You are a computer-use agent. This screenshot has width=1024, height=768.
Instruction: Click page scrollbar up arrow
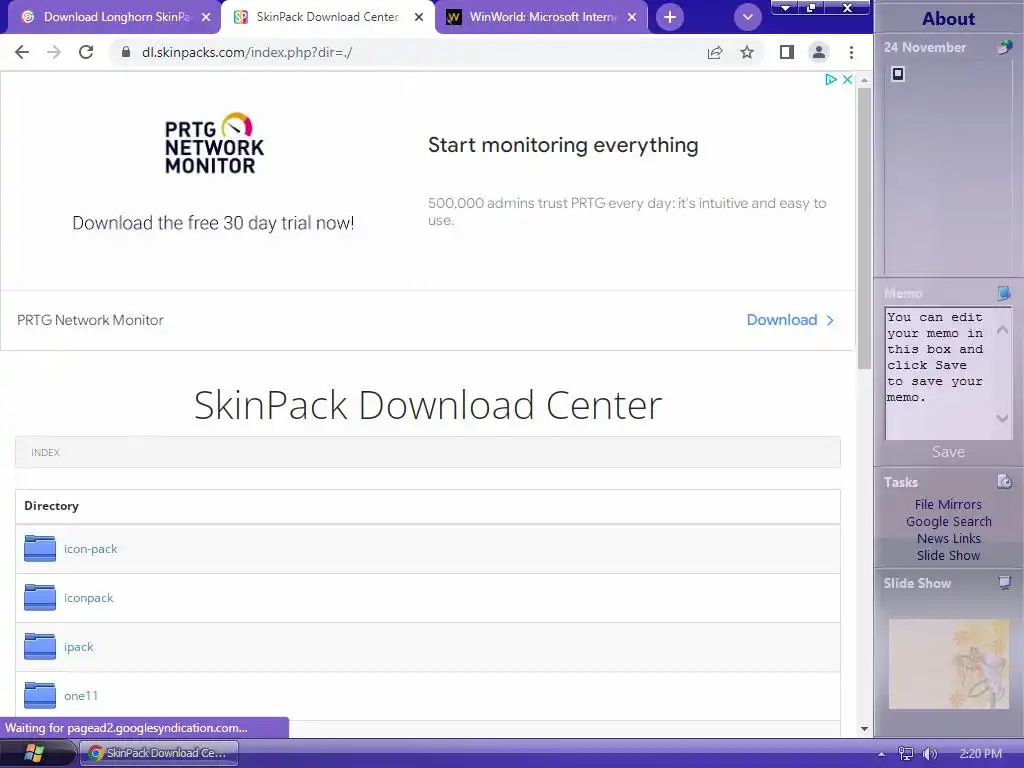click(x=864, y=80)
